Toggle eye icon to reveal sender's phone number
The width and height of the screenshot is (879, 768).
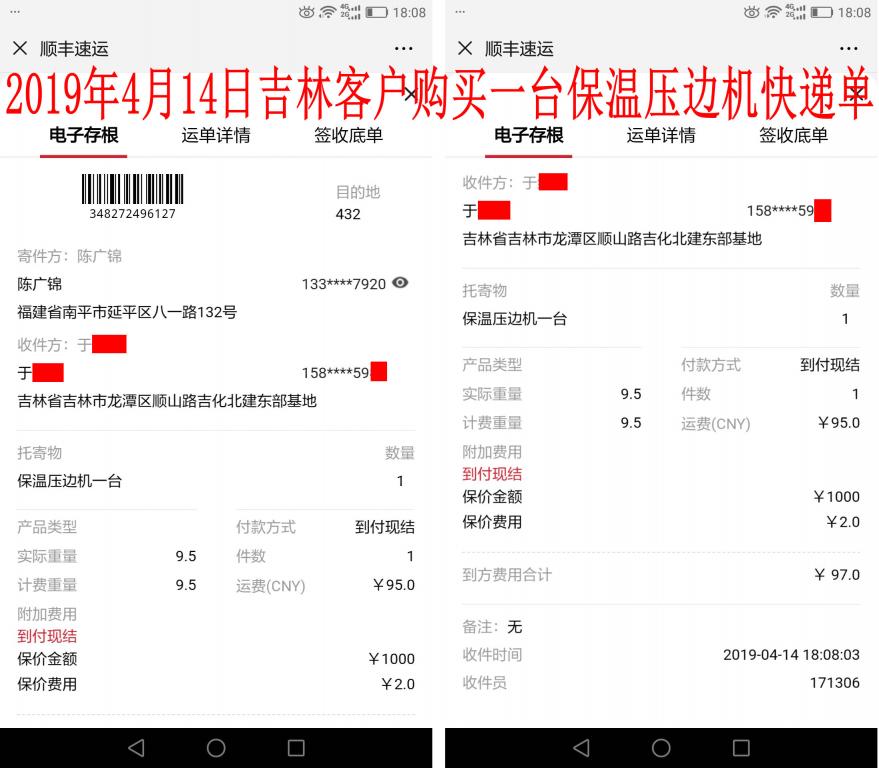click(400, 283)
